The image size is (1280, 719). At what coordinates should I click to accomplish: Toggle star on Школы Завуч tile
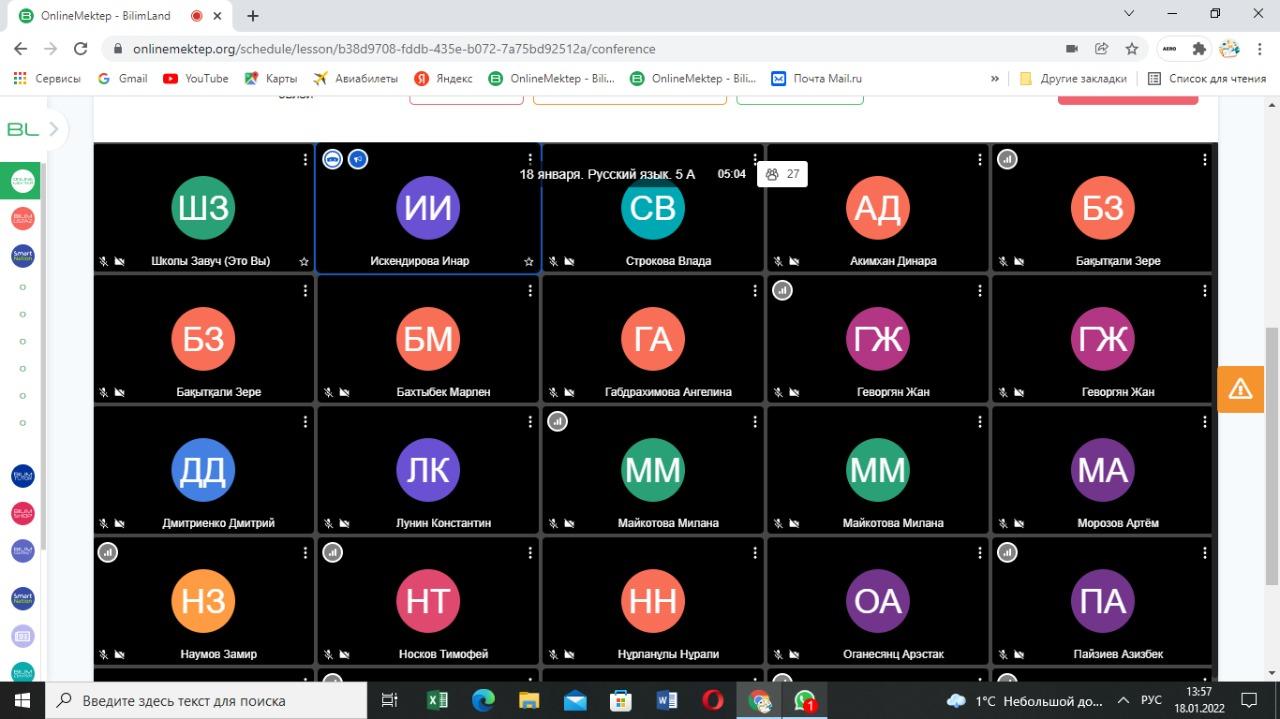click(x=304, y=262)
